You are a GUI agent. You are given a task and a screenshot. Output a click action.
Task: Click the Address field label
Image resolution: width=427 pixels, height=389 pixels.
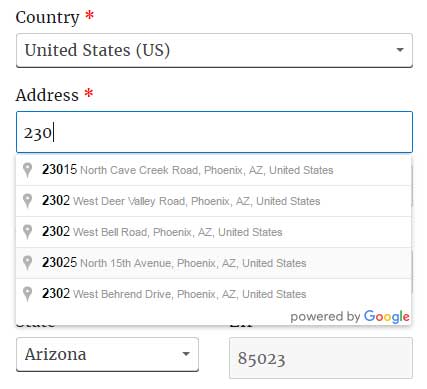pos(47,95)
